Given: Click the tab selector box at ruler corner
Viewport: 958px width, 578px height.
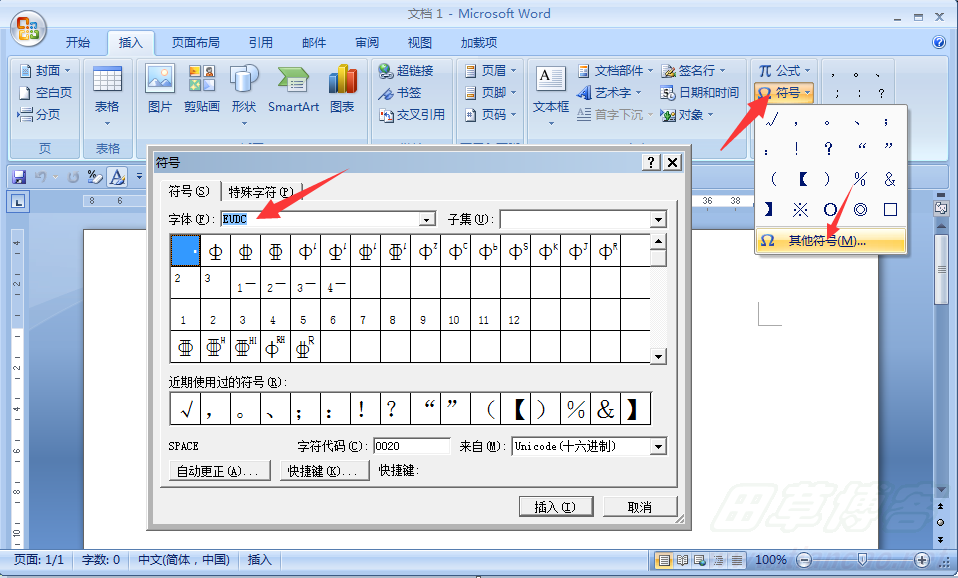Looking at the screenshot, I should click(x=18, y=201).
